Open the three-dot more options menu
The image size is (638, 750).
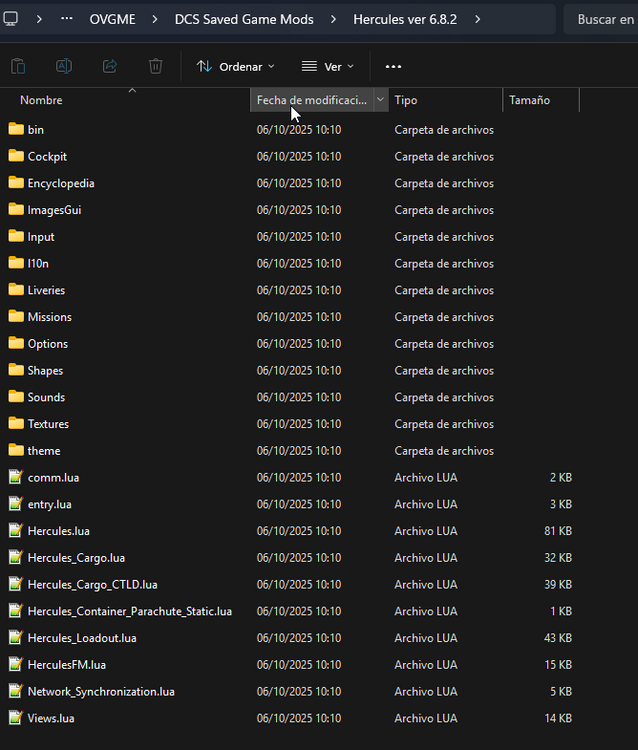[393, 66]
